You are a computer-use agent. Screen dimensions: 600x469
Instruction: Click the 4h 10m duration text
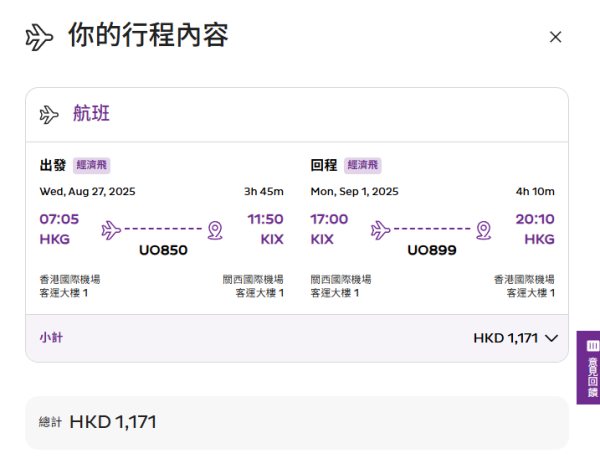coord(535,191)
